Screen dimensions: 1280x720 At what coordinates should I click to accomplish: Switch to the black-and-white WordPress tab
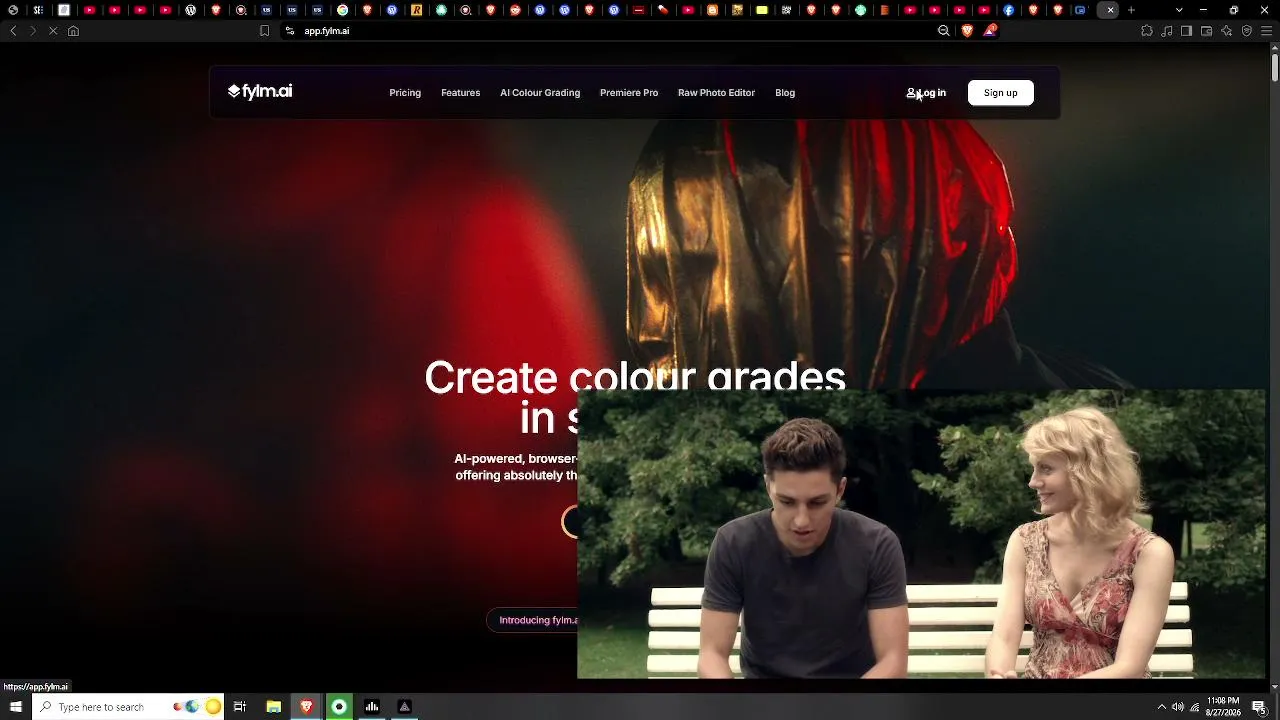191,10
